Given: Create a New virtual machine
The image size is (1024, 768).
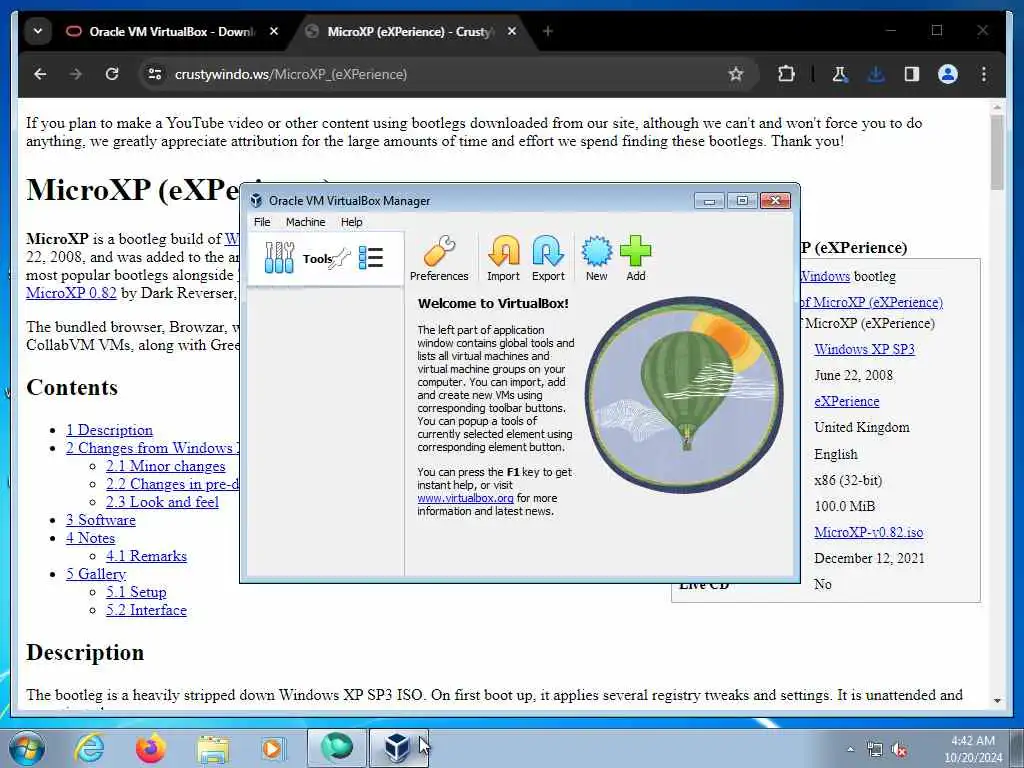Looking at the screenshot, I should [596, 258].
